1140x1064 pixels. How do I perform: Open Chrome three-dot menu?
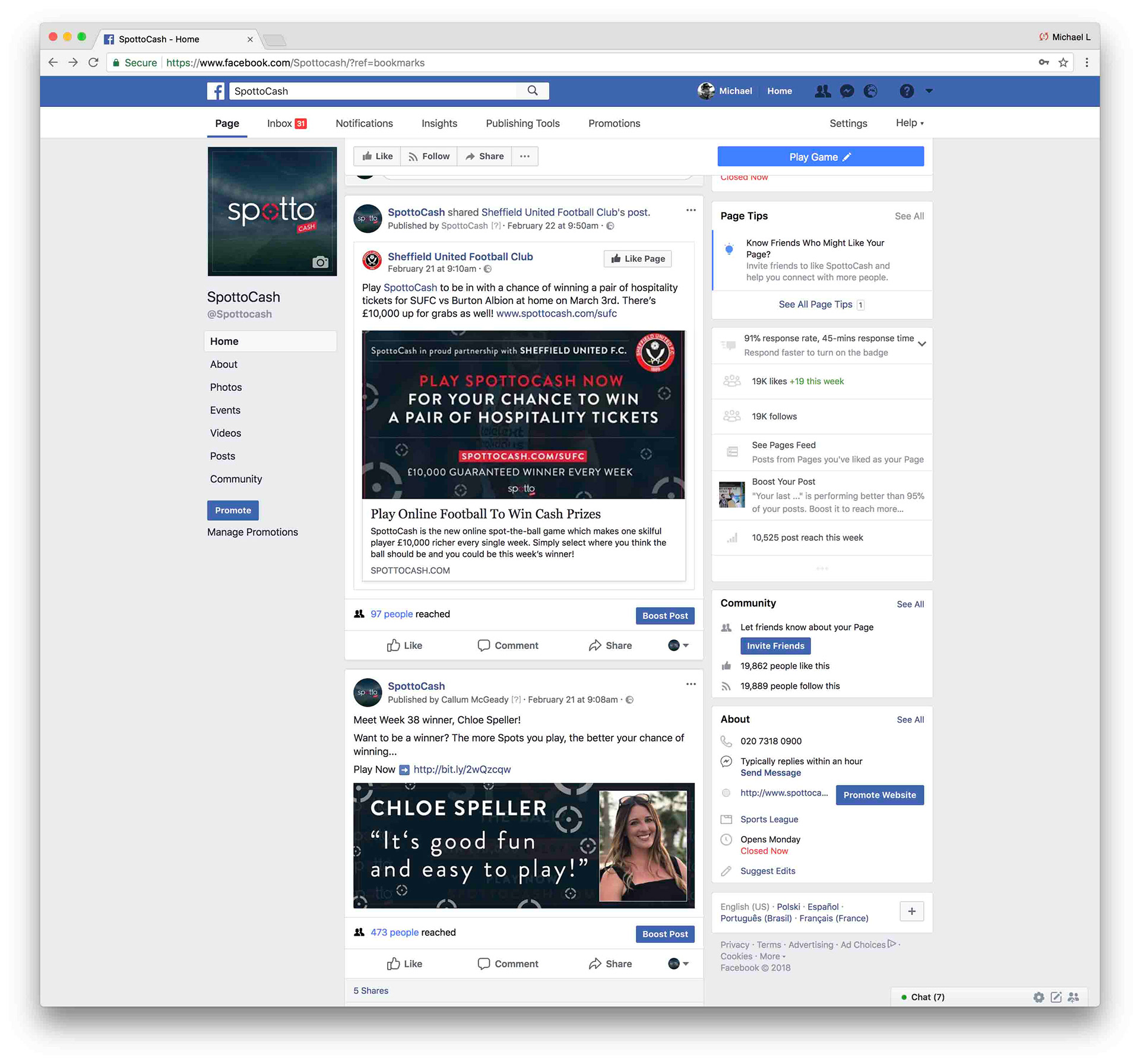[1087, 62]
